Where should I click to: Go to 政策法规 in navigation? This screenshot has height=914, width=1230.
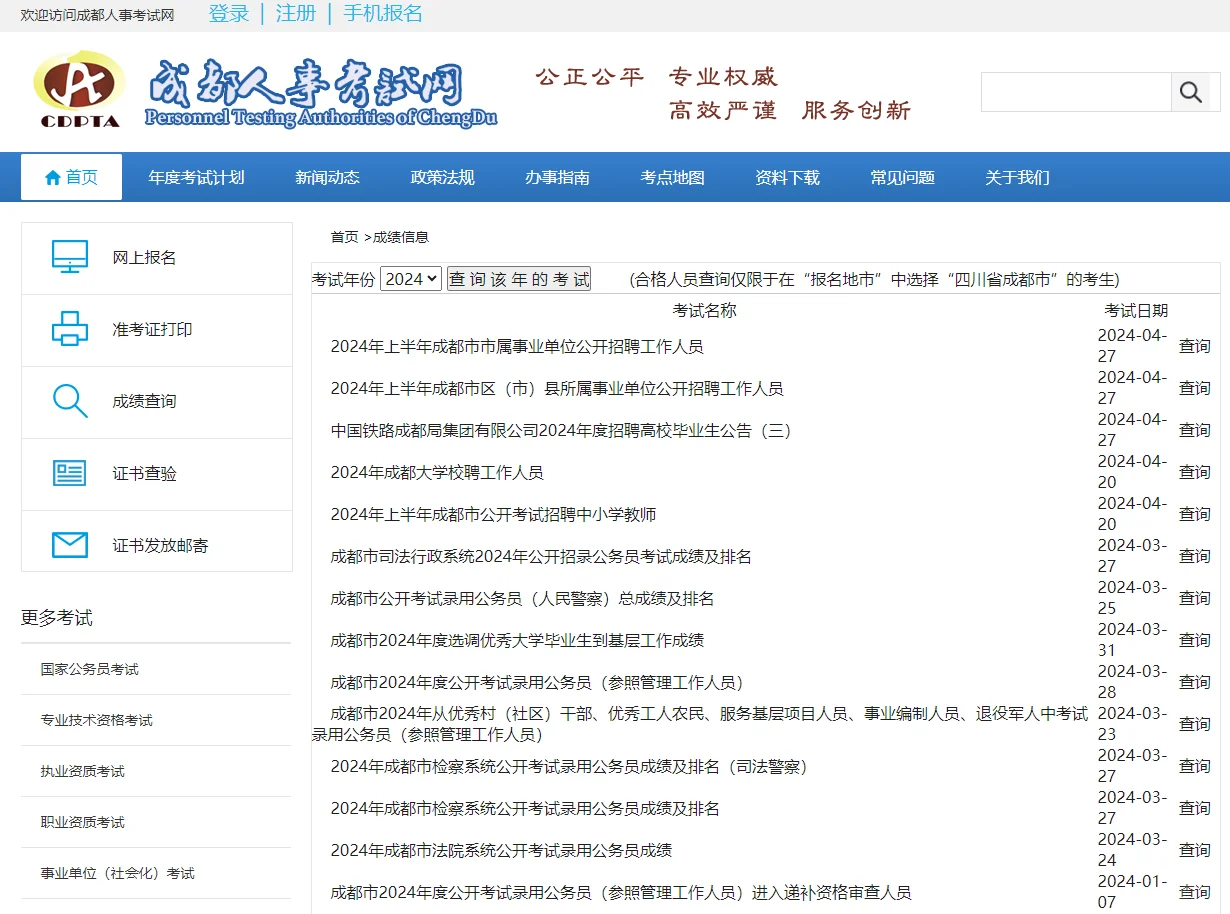[442, 177]
